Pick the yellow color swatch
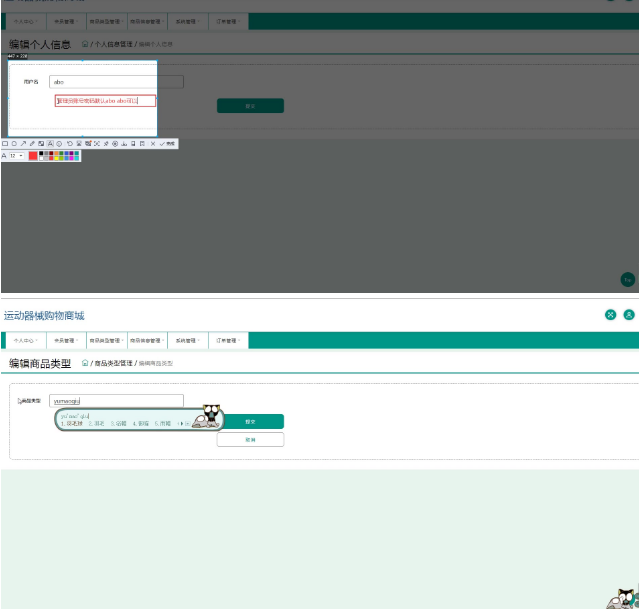 56,158
